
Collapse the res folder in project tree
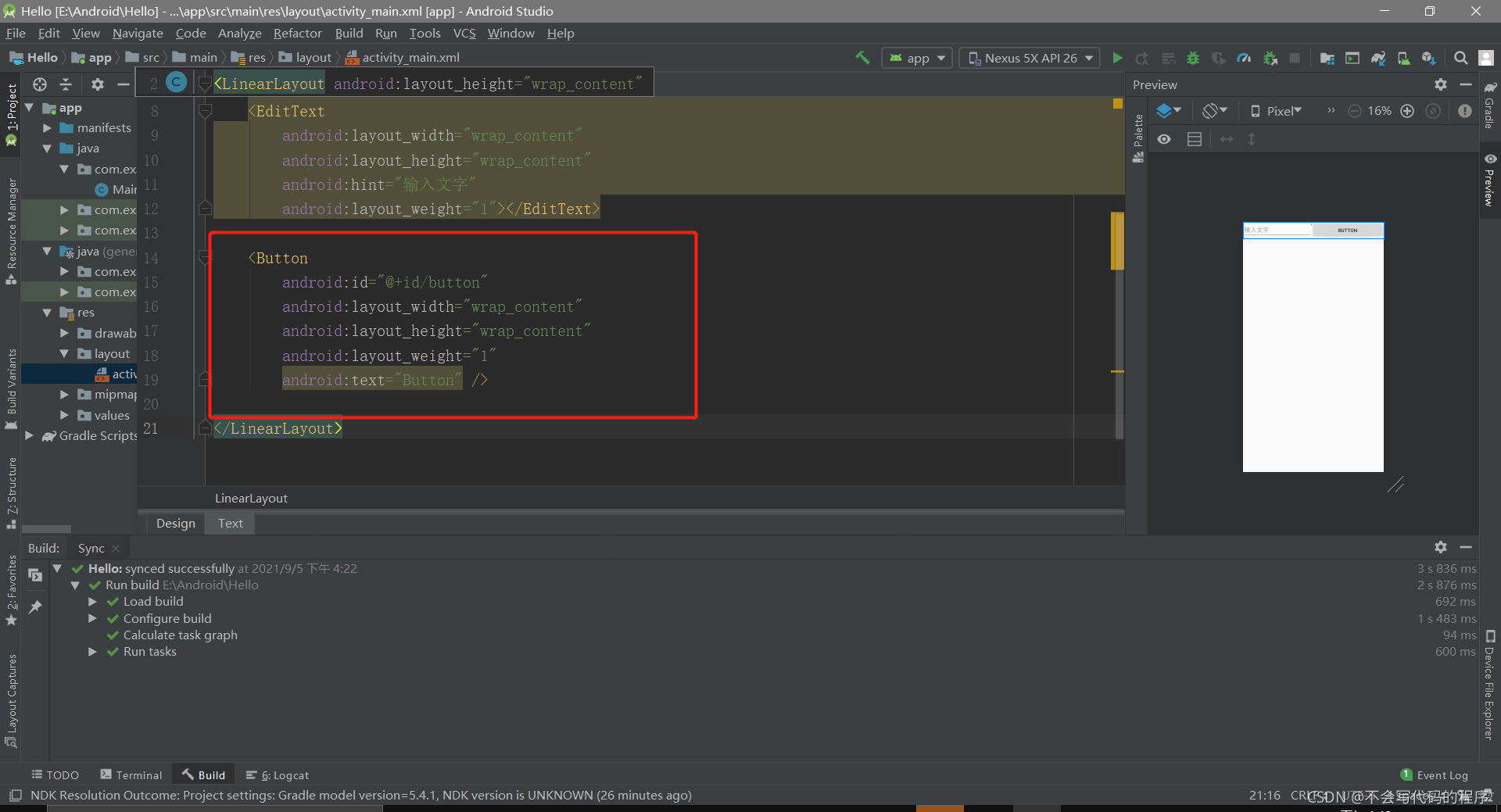[47, 313]
